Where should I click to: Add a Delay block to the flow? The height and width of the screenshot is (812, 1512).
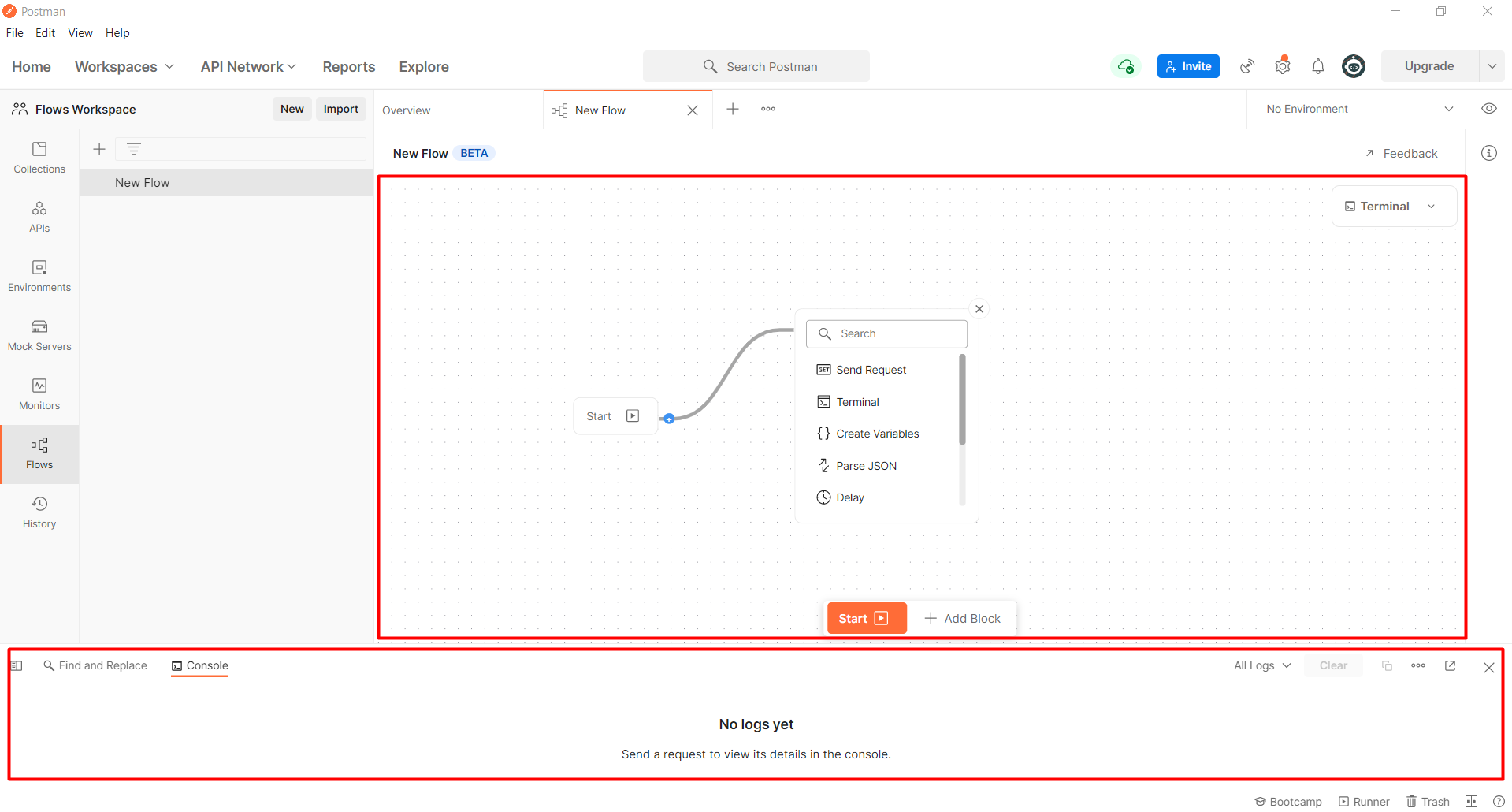pos(849,497)
